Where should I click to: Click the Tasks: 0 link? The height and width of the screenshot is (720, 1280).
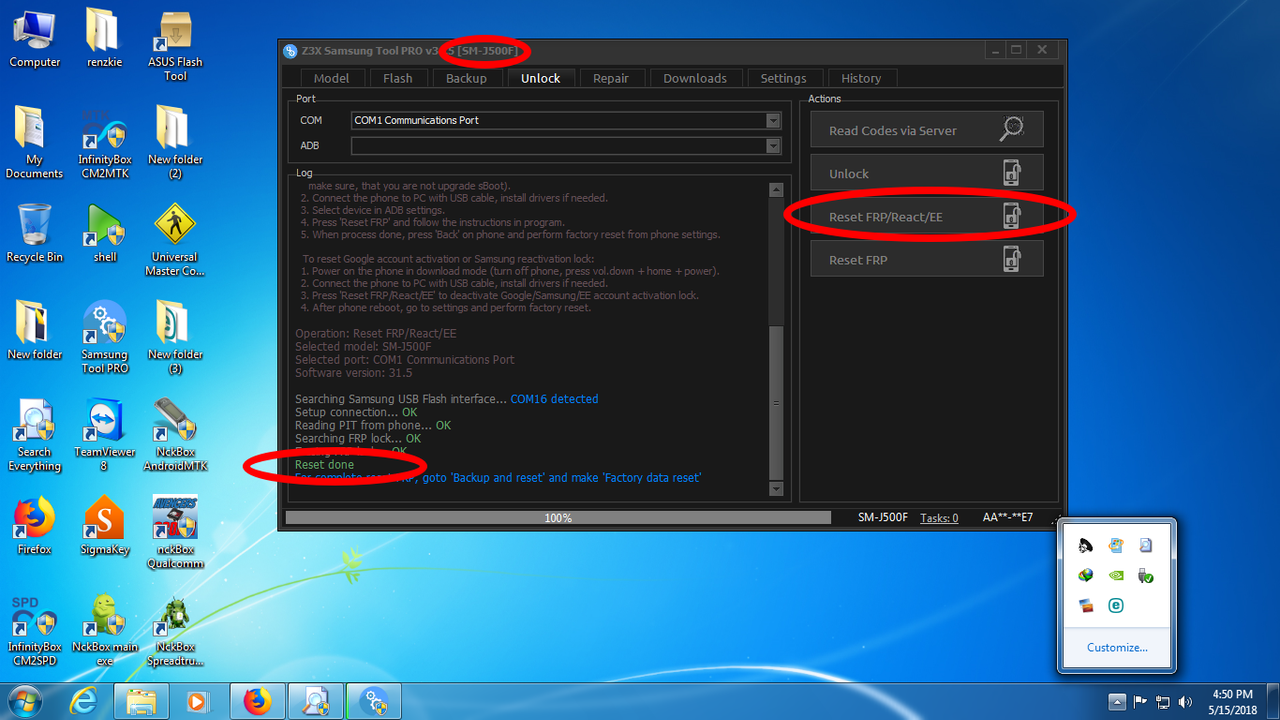(939, 518)
